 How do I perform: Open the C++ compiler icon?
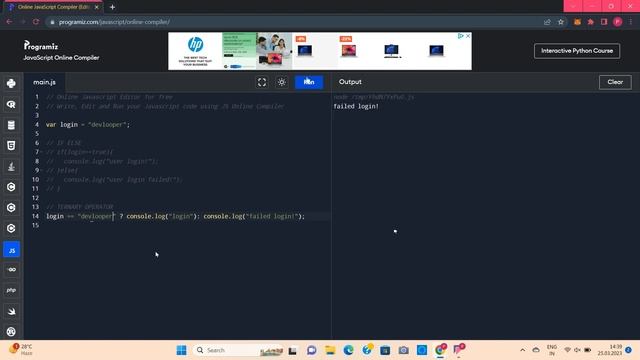[11, 208]
